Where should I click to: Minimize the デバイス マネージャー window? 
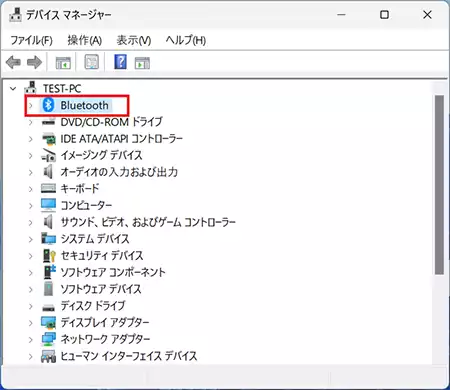pyautogui.click(x=341, y=15)
